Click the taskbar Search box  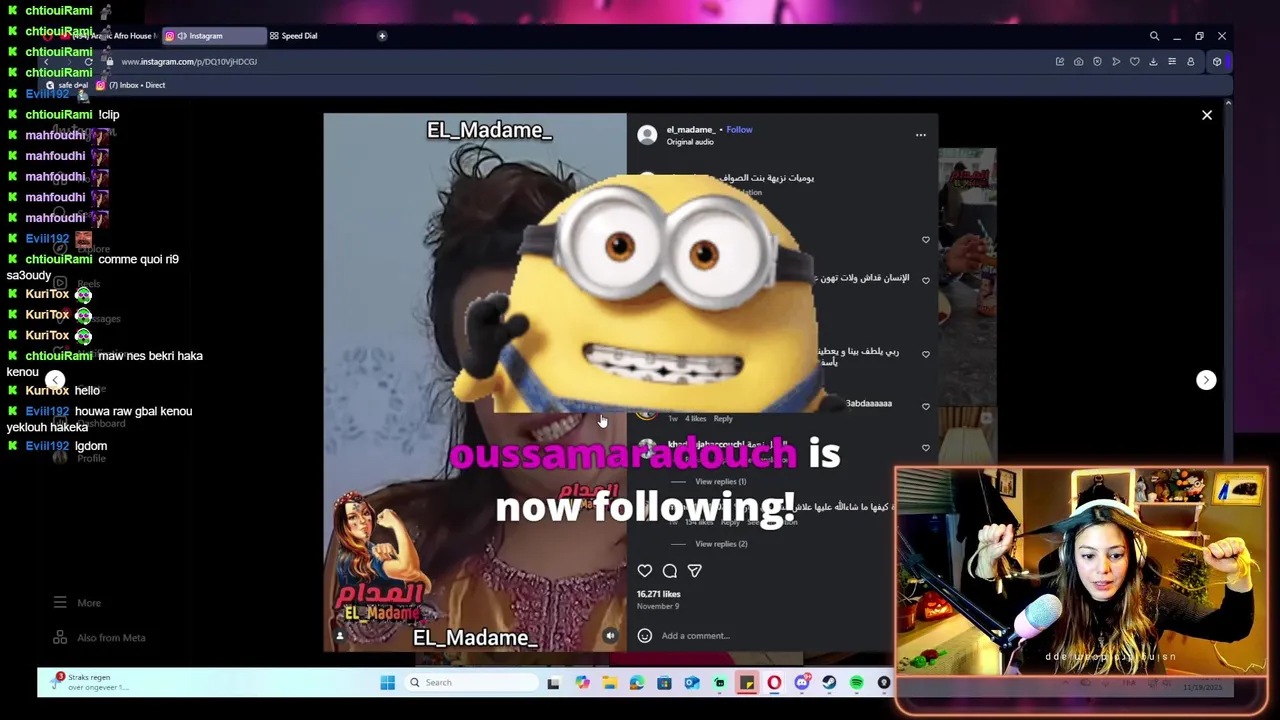click(472, 683)
